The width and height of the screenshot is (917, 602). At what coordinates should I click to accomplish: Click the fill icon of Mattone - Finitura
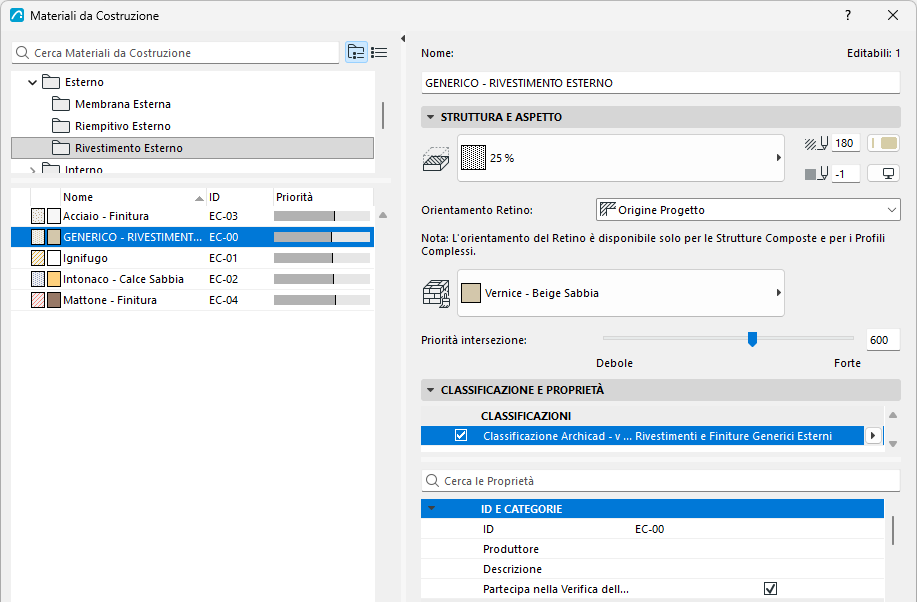[x=38, y=300]
